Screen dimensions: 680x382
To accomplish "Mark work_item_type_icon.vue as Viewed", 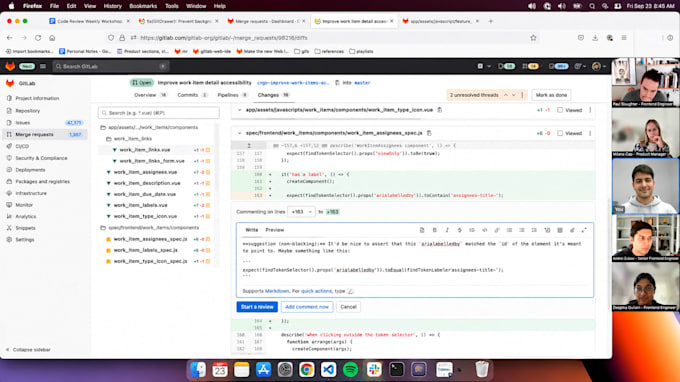I will pos(560,110).
